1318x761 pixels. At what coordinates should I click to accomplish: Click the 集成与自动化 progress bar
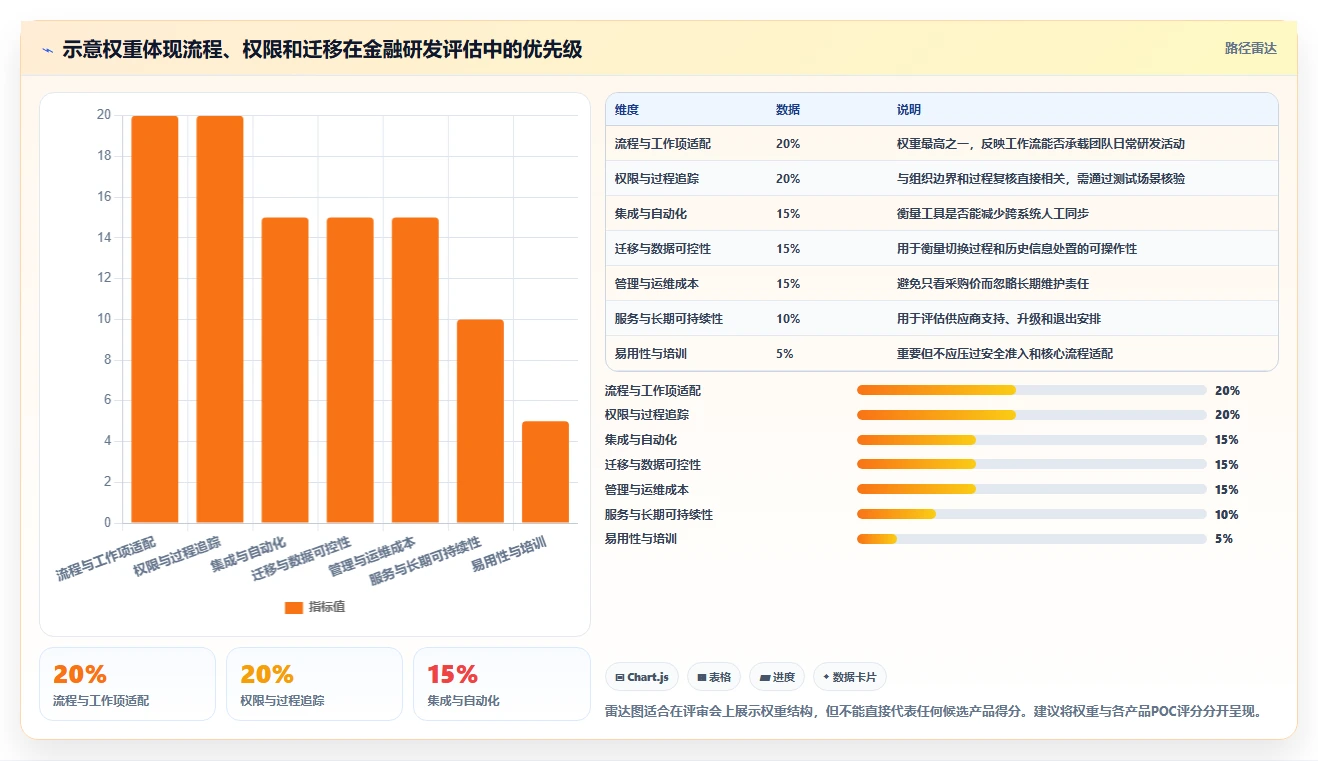click(1032, 440)
